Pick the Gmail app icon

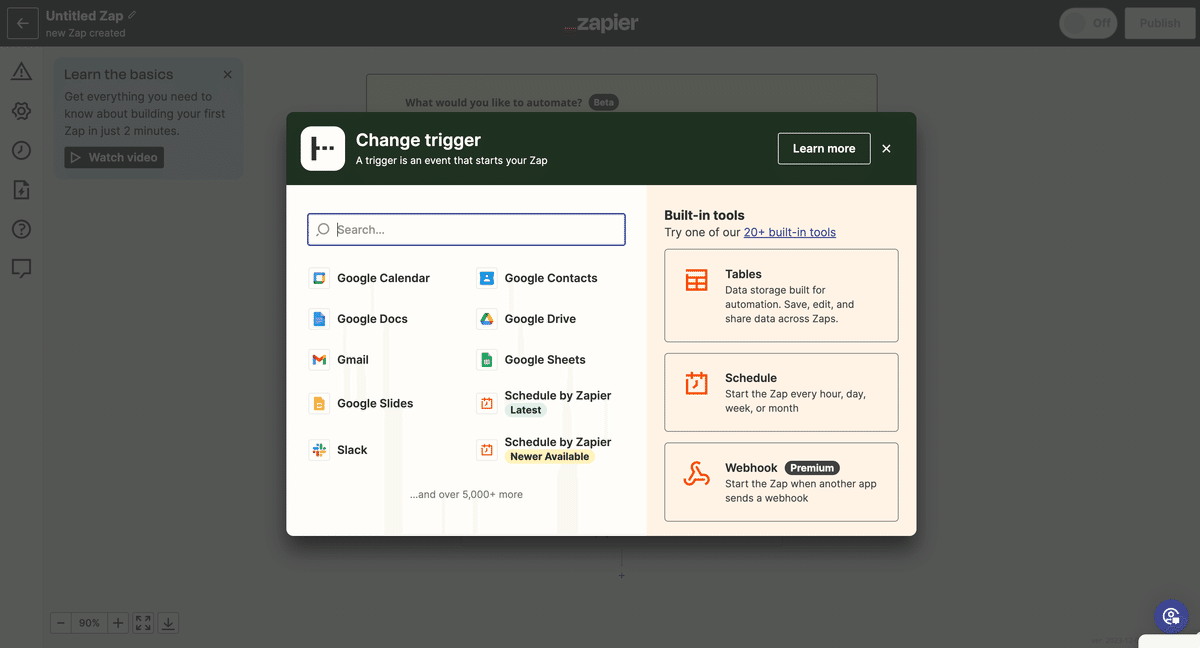[x=319, y=360]
